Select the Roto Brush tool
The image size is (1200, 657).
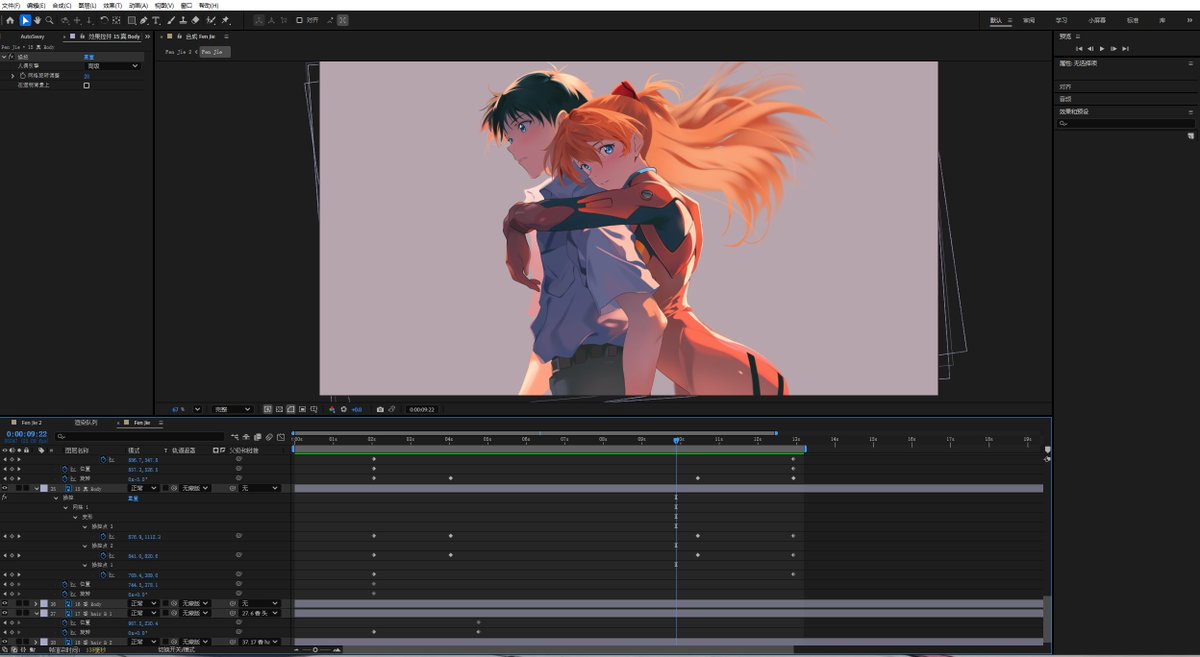click(x=210, y=20)
